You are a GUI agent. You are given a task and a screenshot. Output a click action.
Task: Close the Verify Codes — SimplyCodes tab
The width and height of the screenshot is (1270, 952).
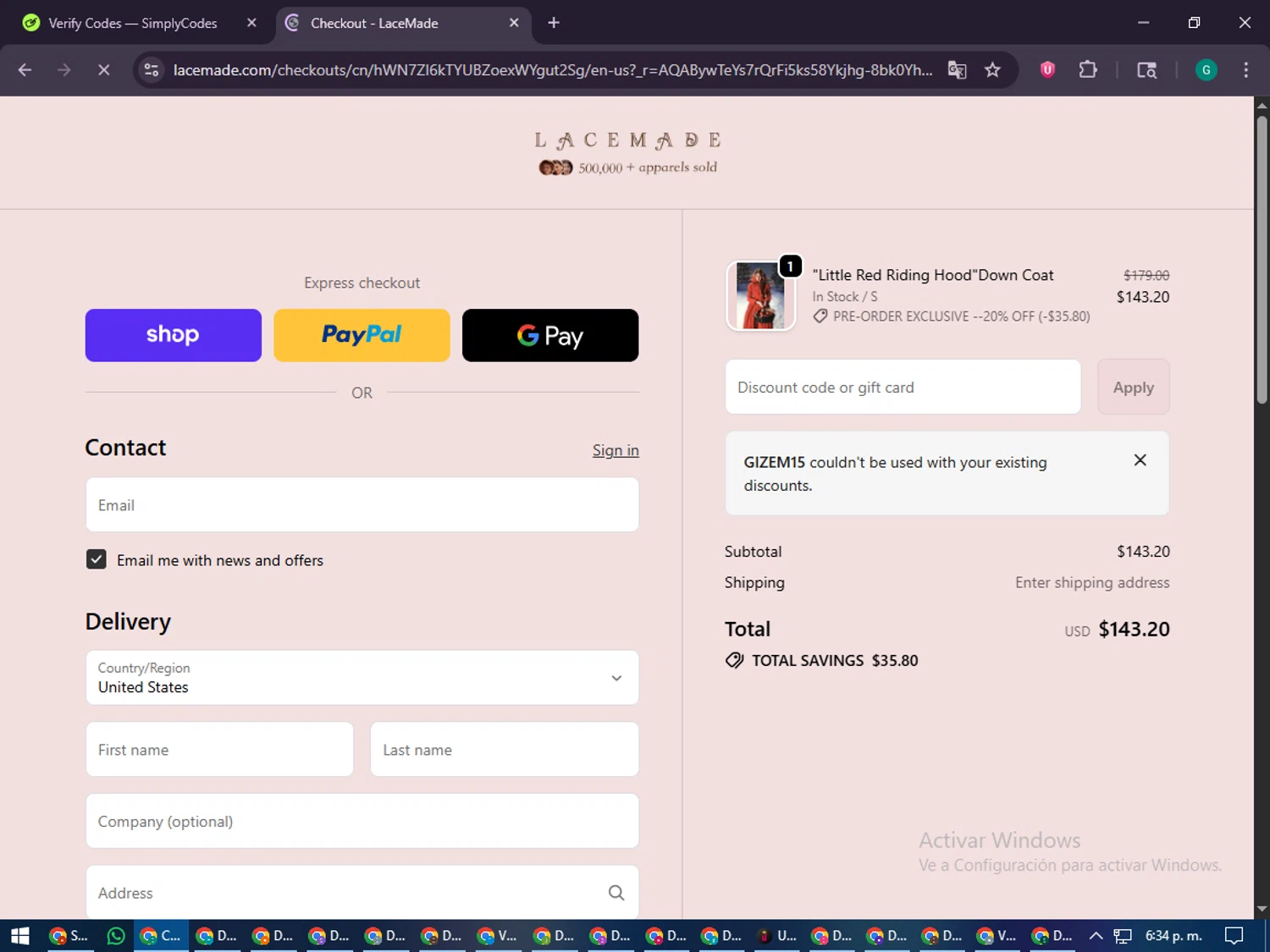pos(251,23)
